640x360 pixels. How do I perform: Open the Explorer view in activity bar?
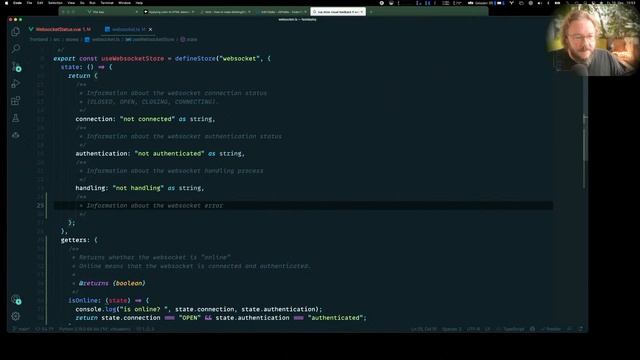[16, 31]
